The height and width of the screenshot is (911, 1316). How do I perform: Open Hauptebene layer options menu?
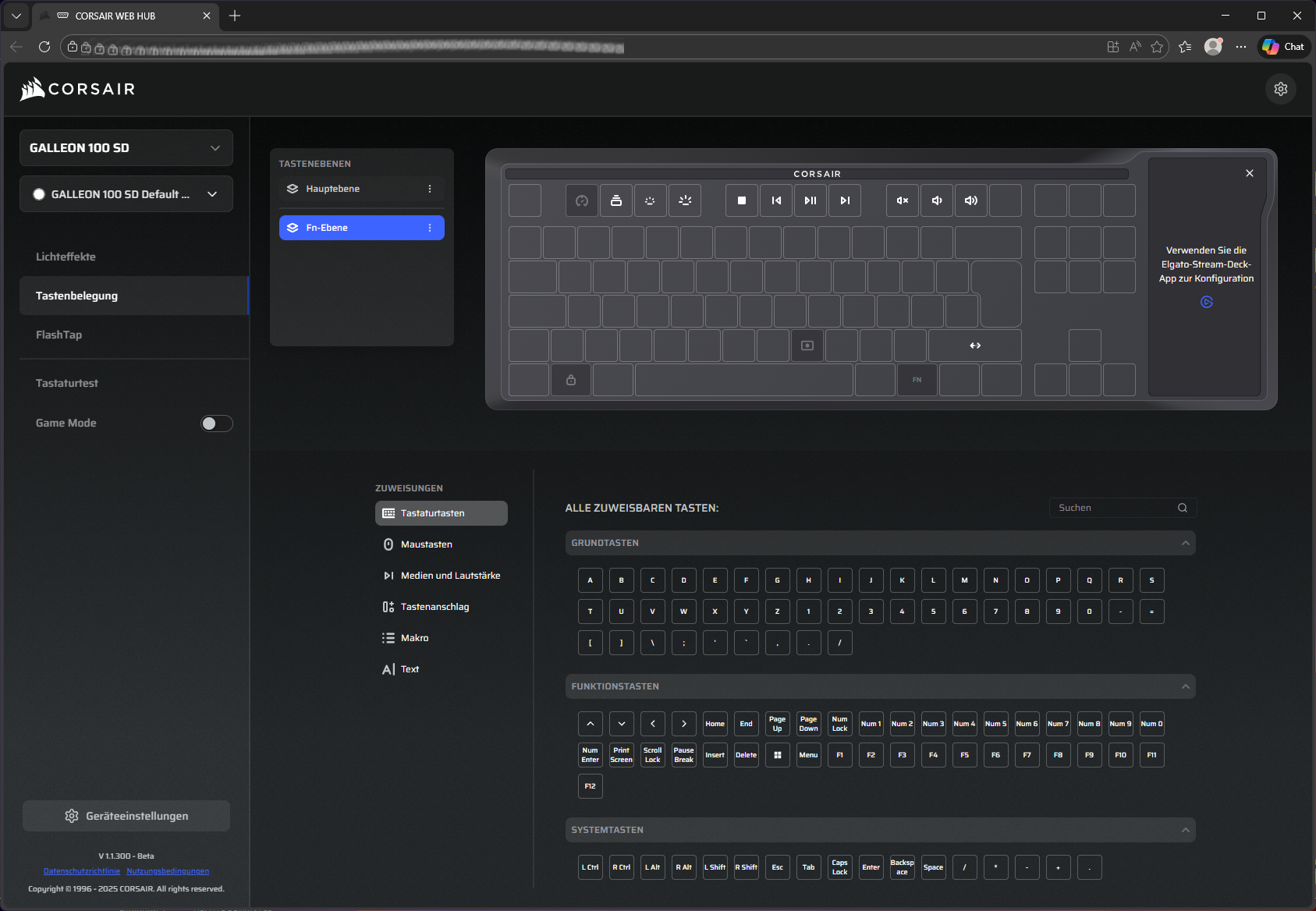[x=430, y=189]
